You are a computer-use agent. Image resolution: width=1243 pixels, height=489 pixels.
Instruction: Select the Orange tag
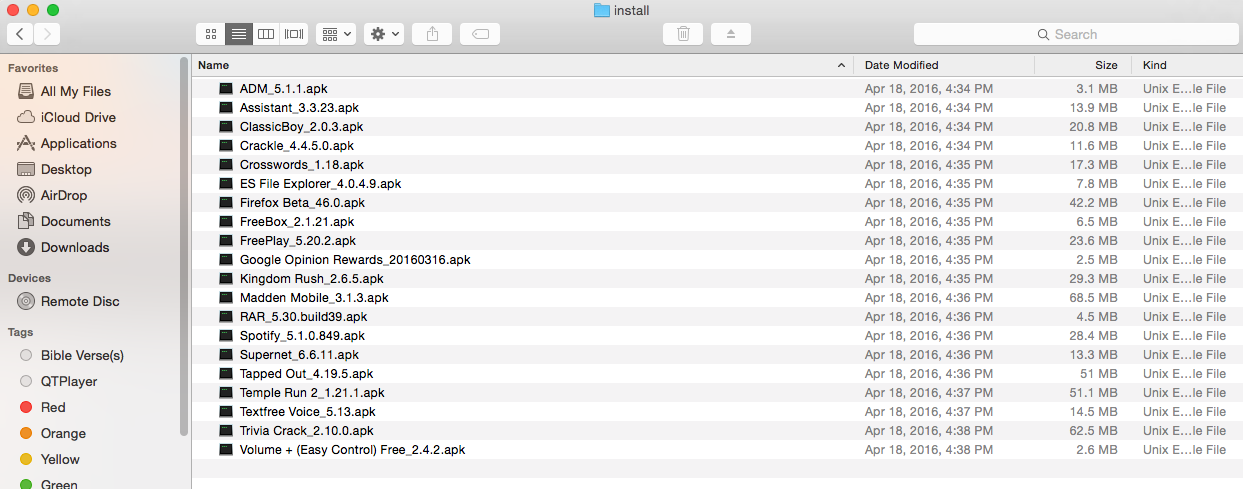pos(63,433)
